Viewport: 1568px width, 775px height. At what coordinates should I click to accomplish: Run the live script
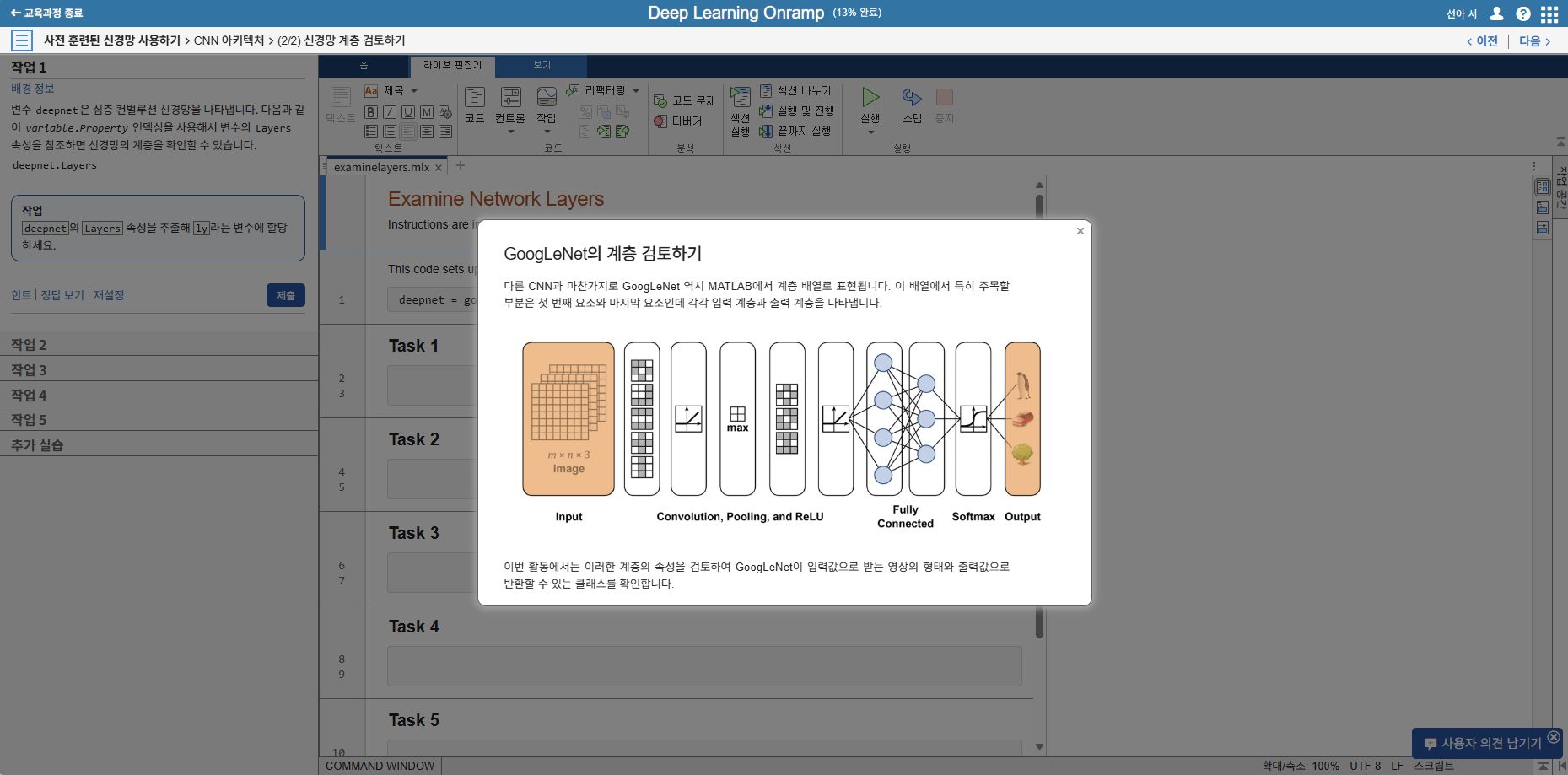click(870, 105)
